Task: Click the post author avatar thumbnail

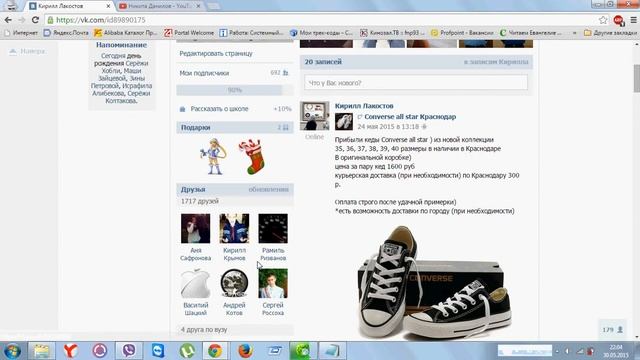Action: coord(315,116)
